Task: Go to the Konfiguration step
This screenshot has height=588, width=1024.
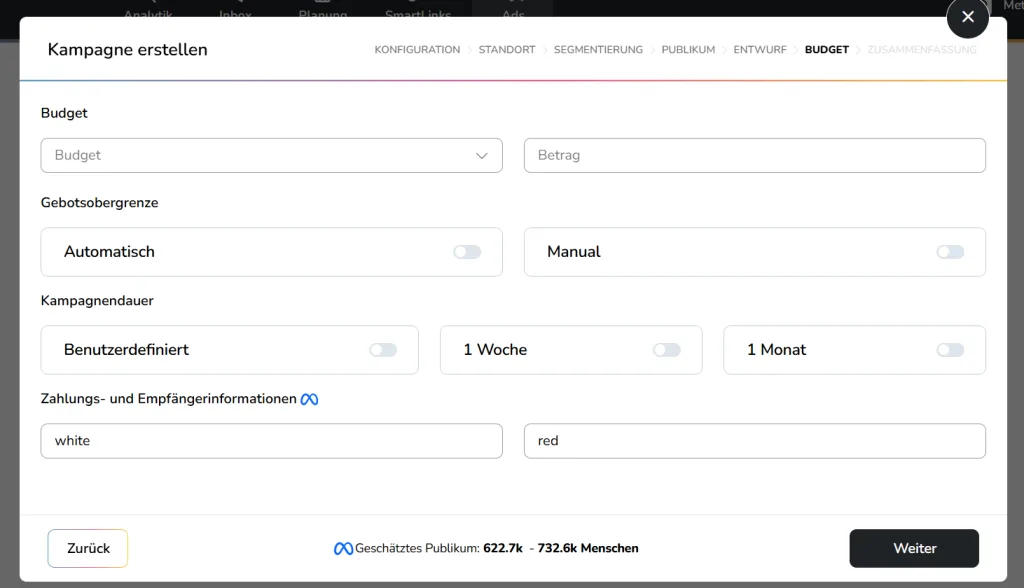Action: click(x=417, y=50)
